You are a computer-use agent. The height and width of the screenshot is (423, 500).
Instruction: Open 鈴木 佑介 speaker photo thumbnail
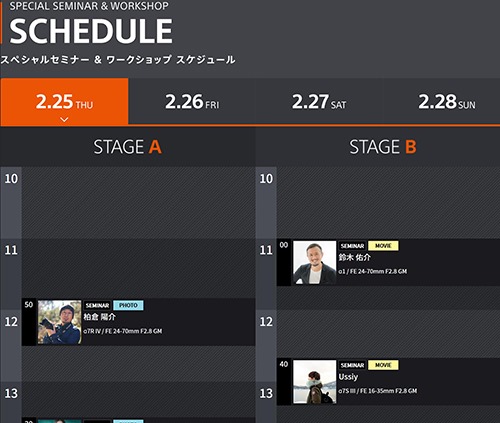coord(315,263)
